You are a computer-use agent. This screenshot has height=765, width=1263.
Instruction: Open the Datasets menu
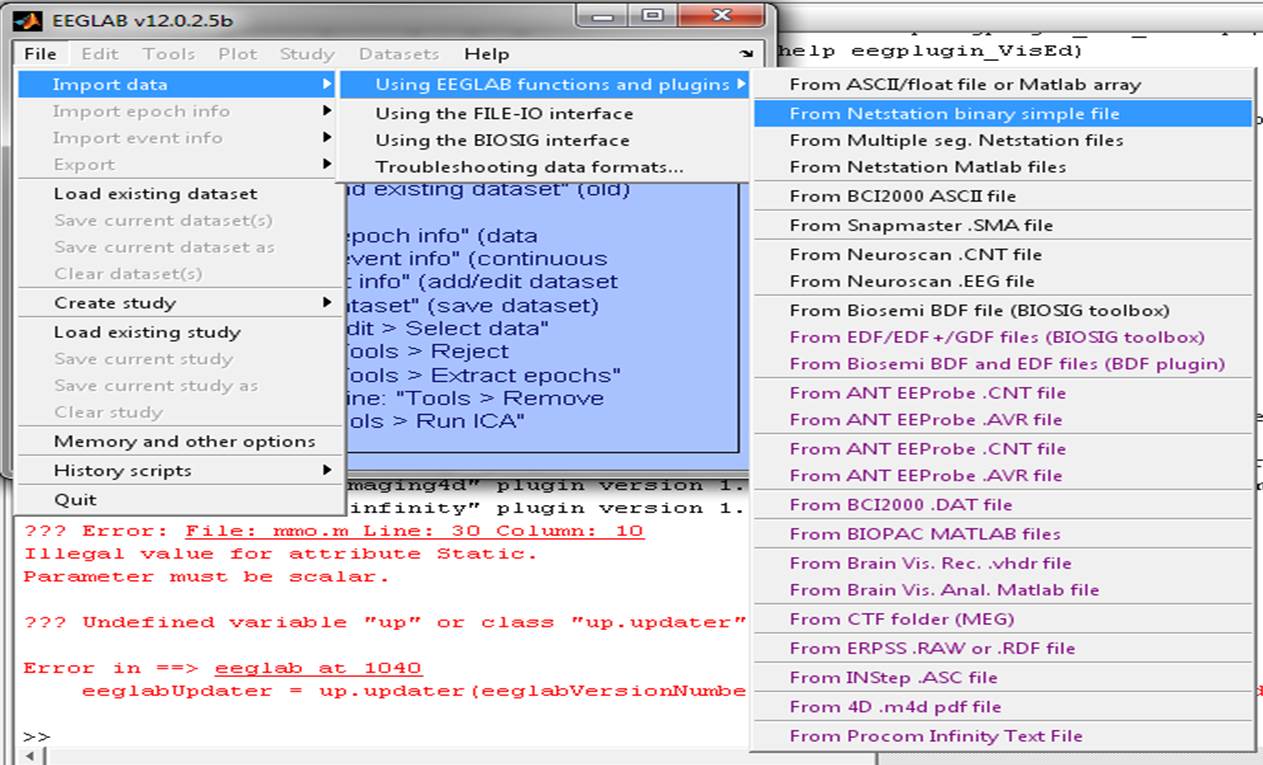click(399, 54)
